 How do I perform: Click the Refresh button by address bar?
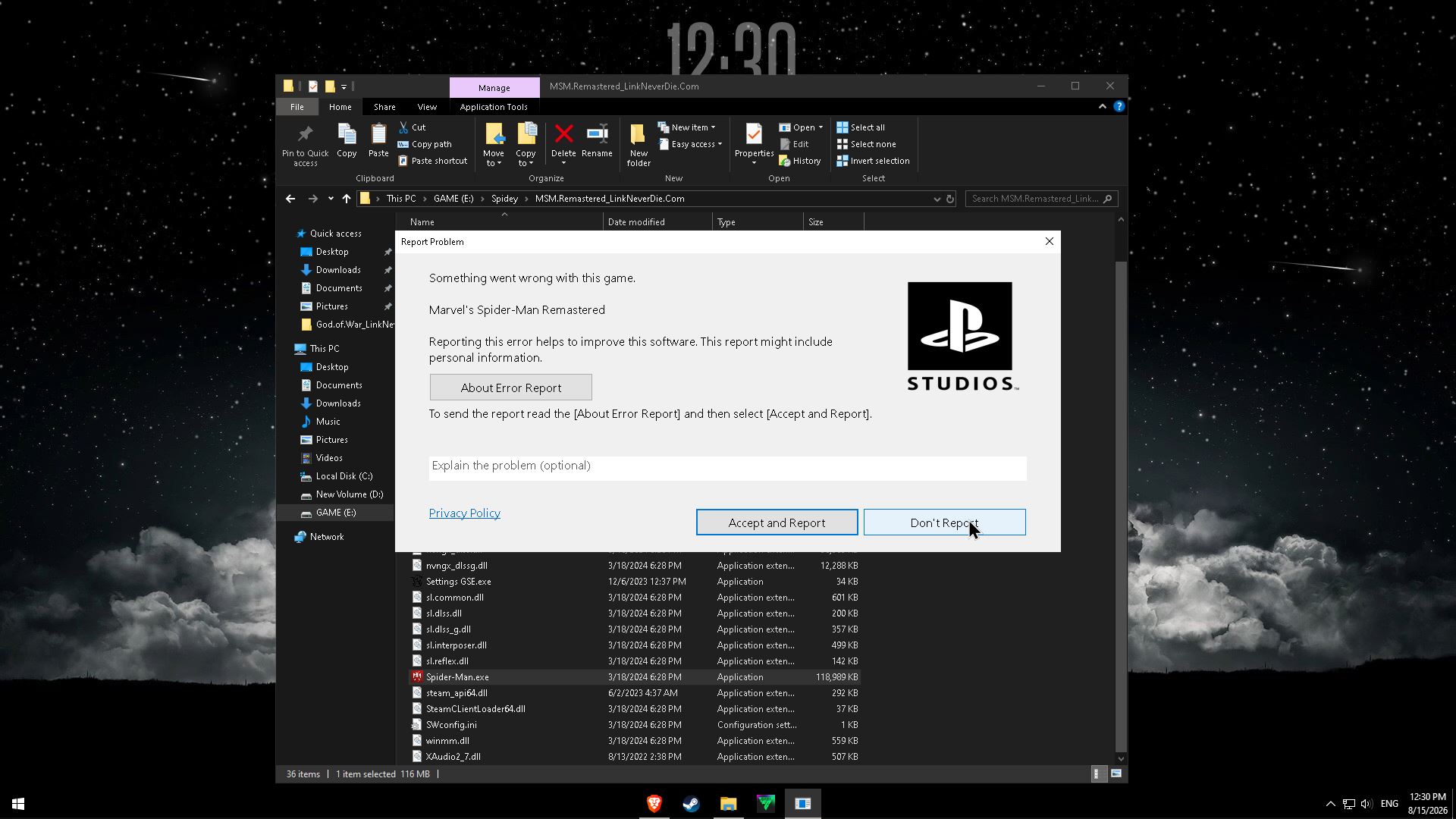click(x=950, y=199)
